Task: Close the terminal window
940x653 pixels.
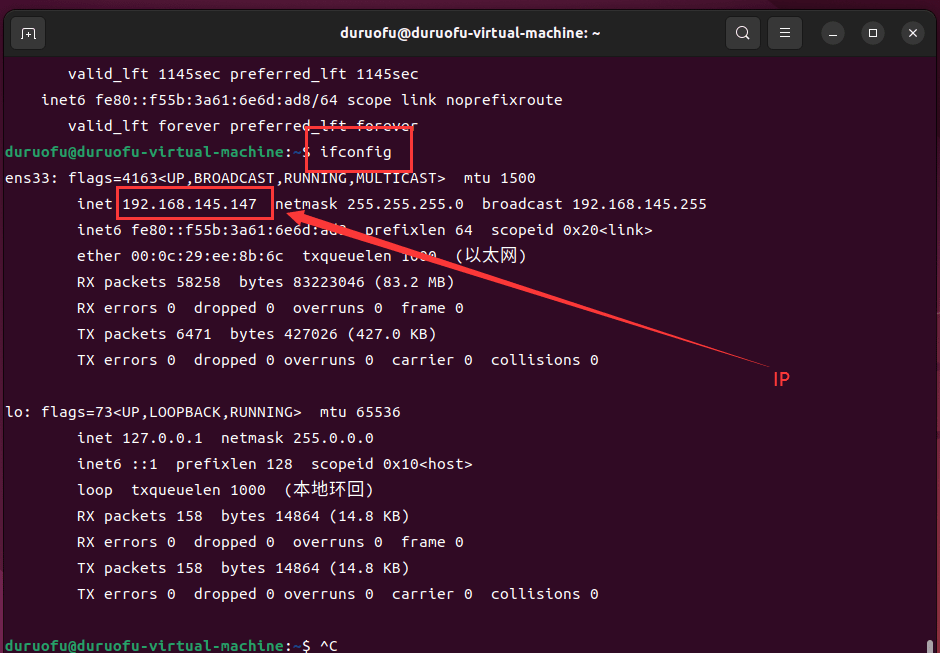Action: click(912, 33)
